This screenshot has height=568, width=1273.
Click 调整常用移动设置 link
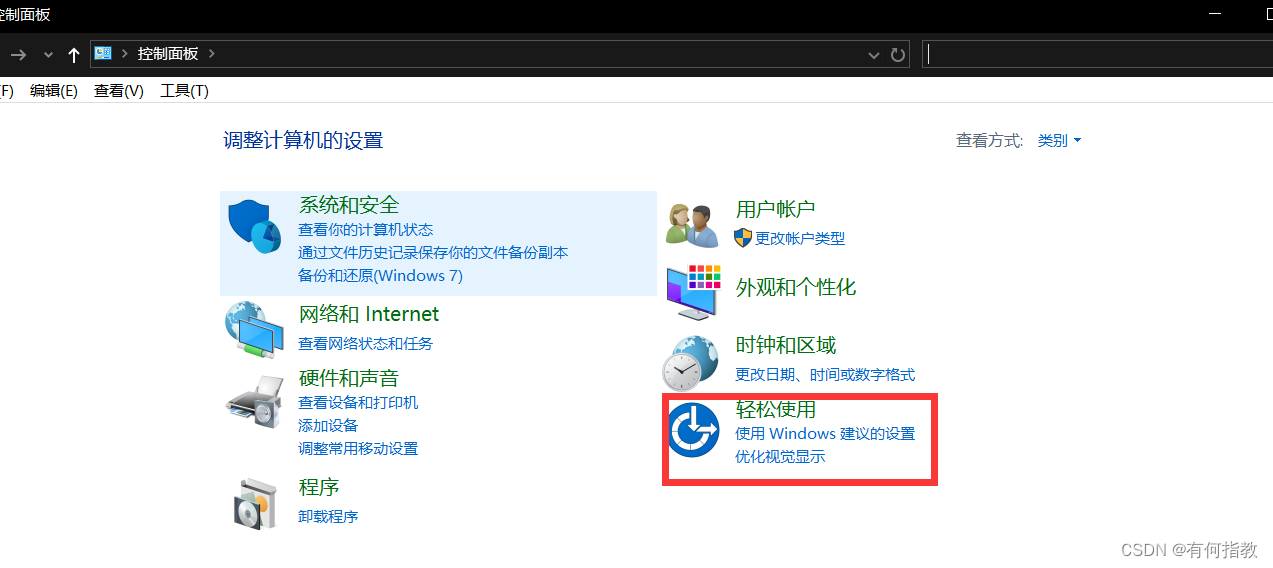[358, 449]
